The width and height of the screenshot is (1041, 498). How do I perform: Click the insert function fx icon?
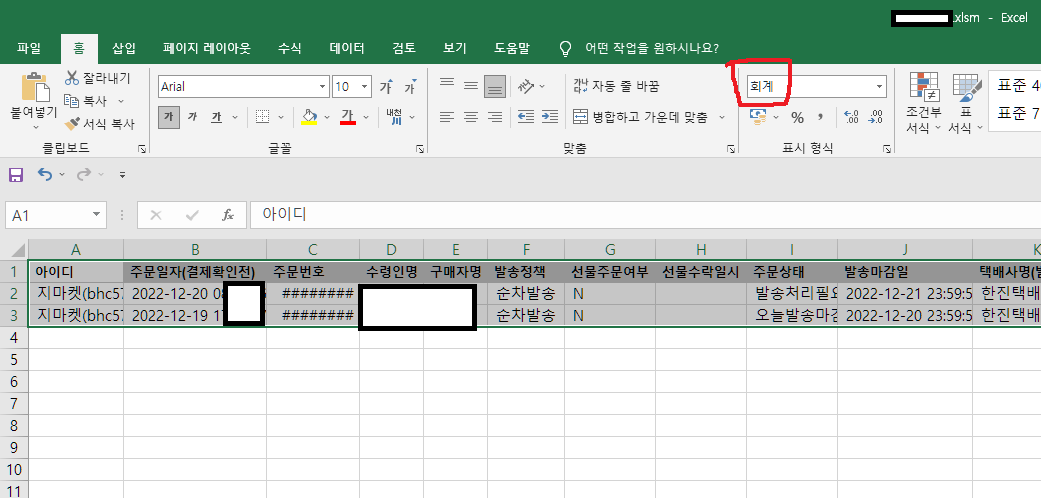[x=228, y=215]
